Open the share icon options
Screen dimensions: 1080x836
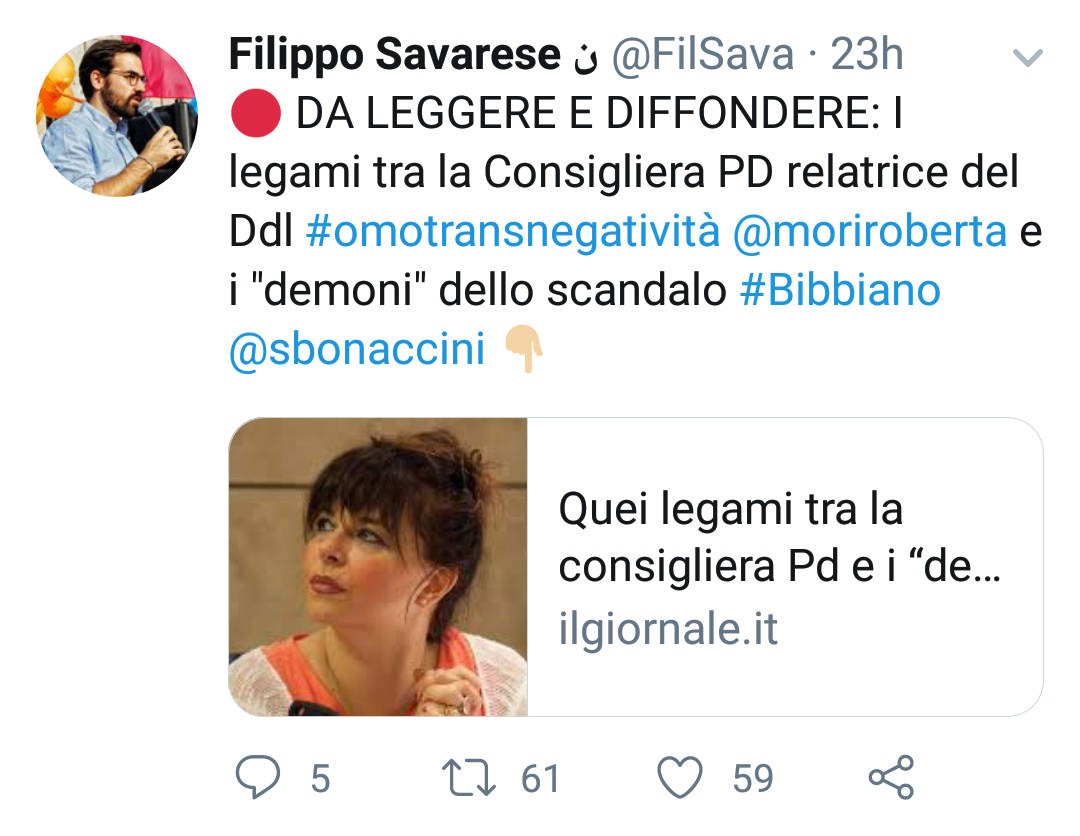coord(891,777)
